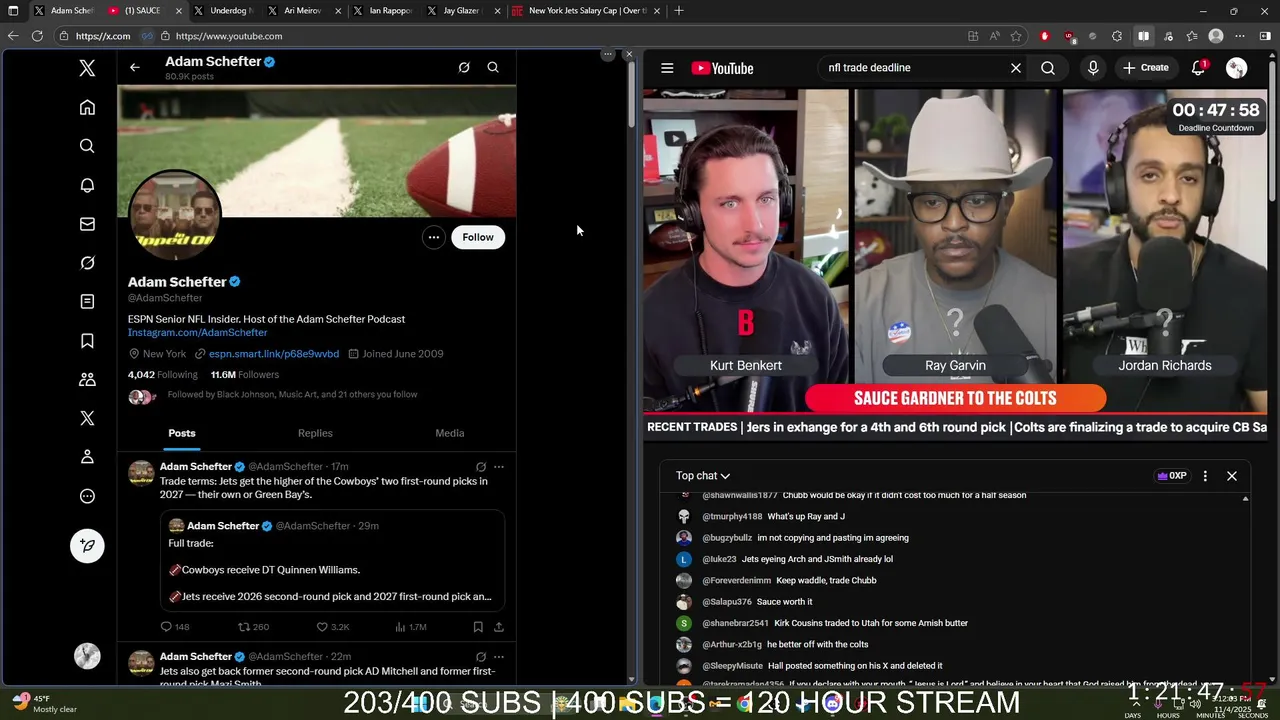Open Communities people icon in X sidebar
Viewport: 1280px width, 720px height.
pos(87,380)
